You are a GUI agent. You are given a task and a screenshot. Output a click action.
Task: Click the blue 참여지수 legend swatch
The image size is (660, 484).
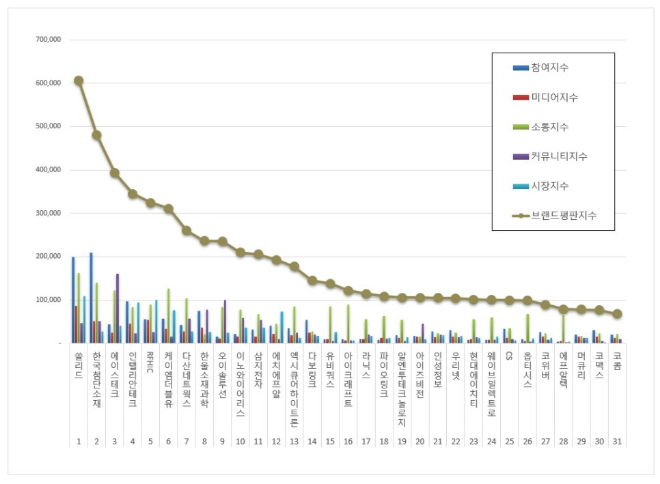[520, 68]
